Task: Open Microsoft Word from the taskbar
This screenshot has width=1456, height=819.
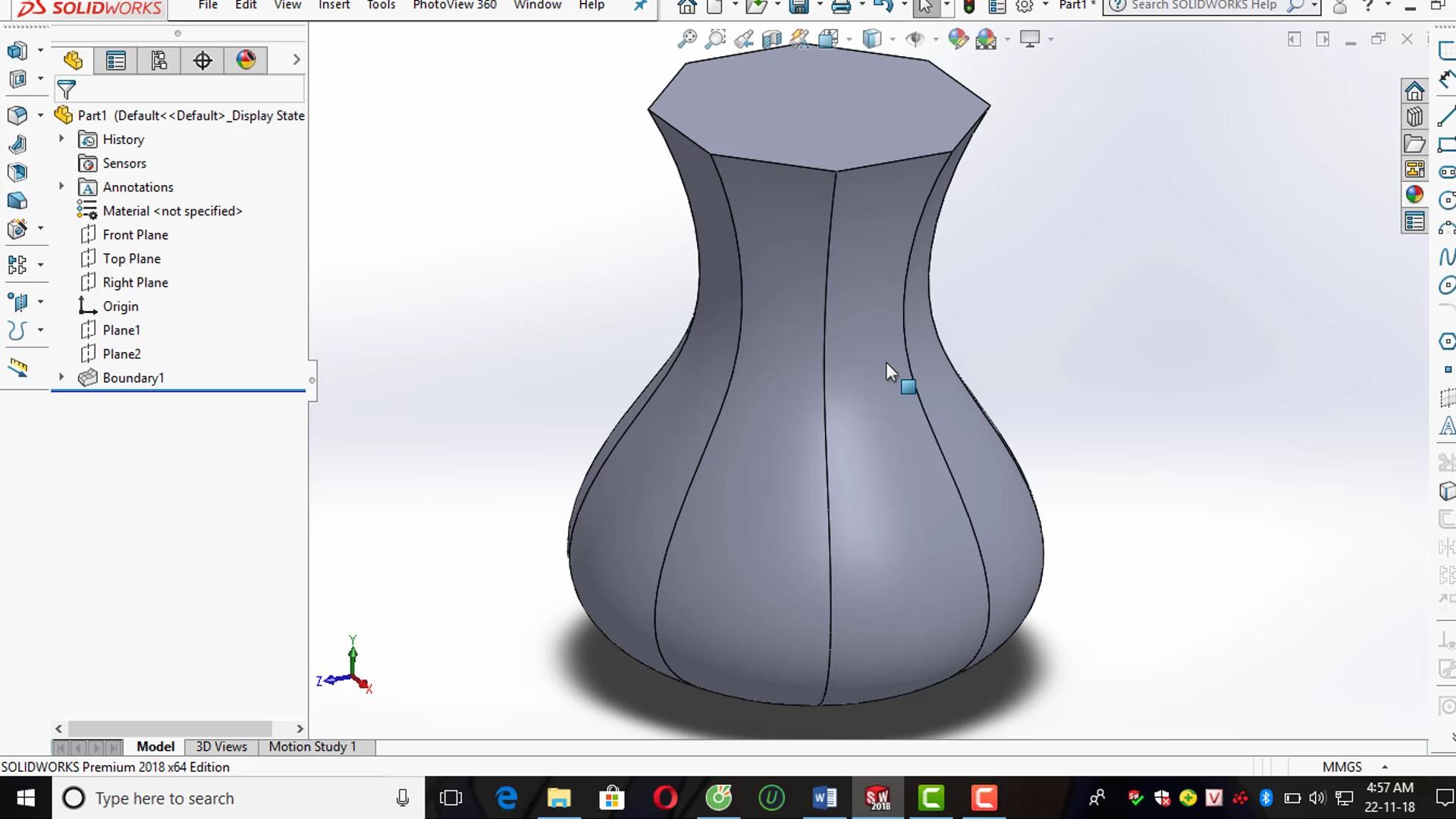Action: (x=824, y=798)
